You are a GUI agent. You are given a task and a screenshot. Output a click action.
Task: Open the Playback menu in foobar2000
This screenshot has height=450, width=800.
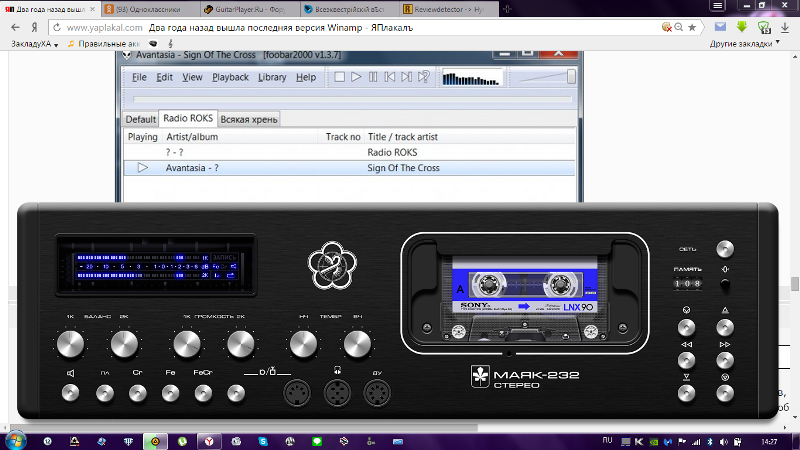tap(230, 77)
